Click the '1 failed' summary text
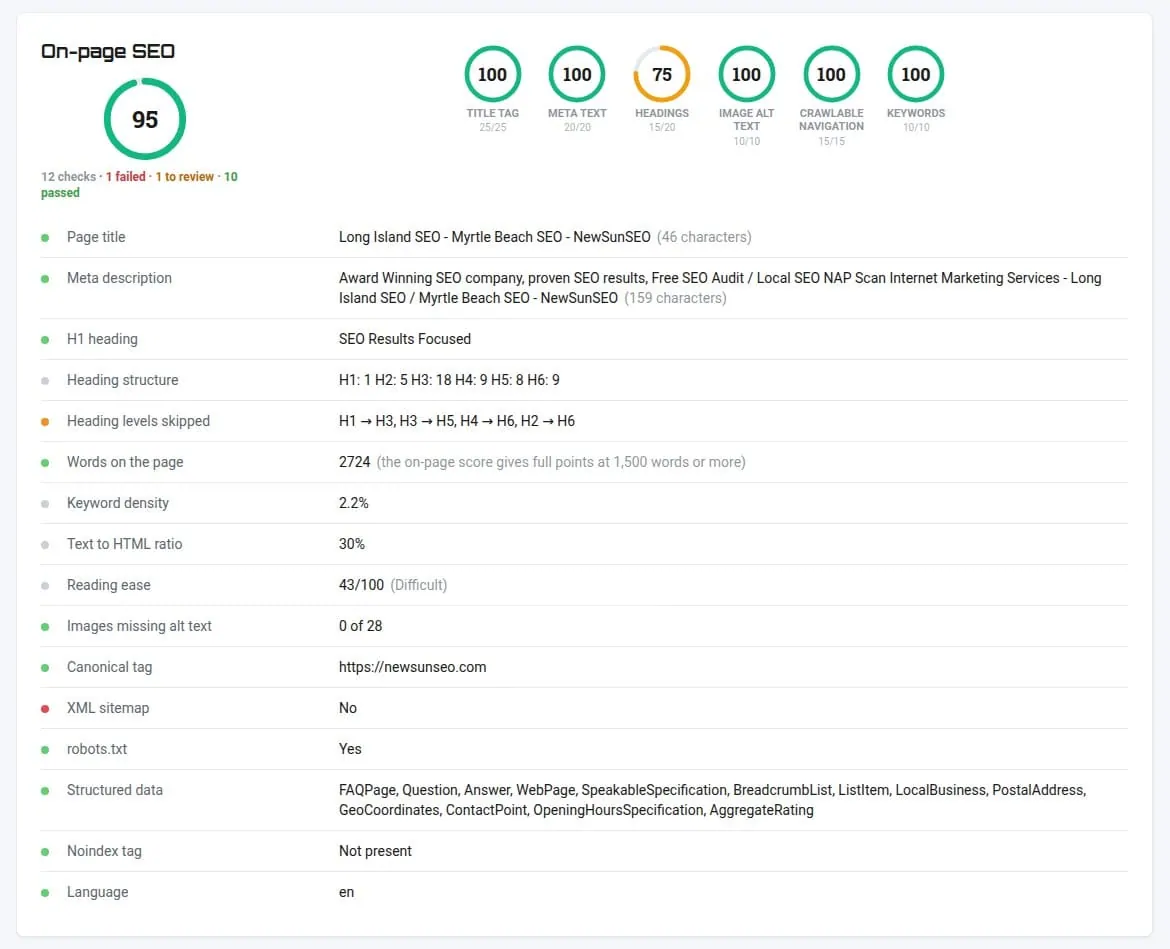The height and width of the screenshot is (949, 1170). (125, 177)
